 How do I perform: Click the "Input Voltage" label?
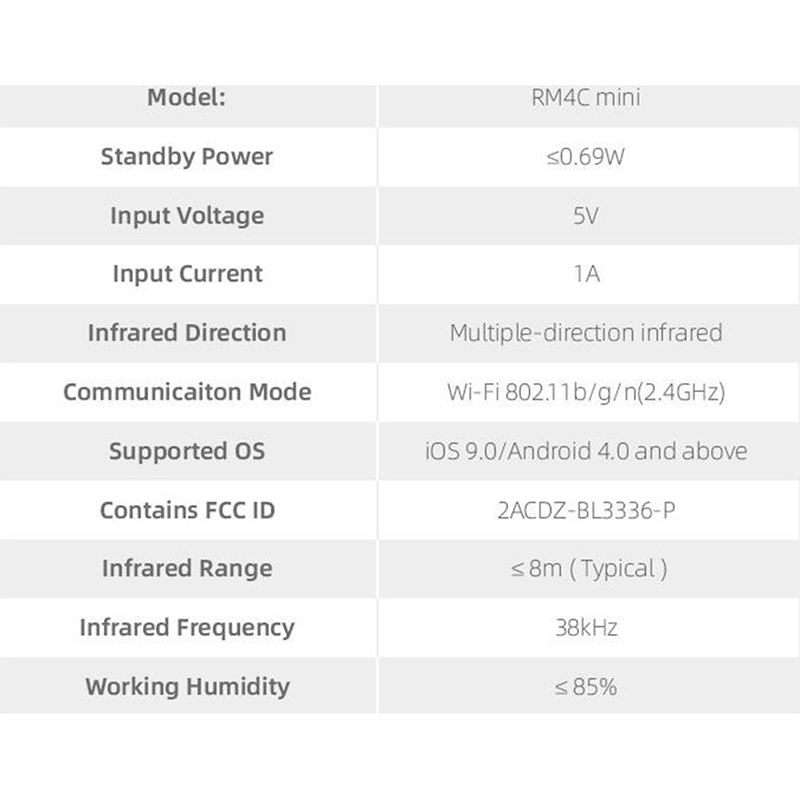click(187, 216)
